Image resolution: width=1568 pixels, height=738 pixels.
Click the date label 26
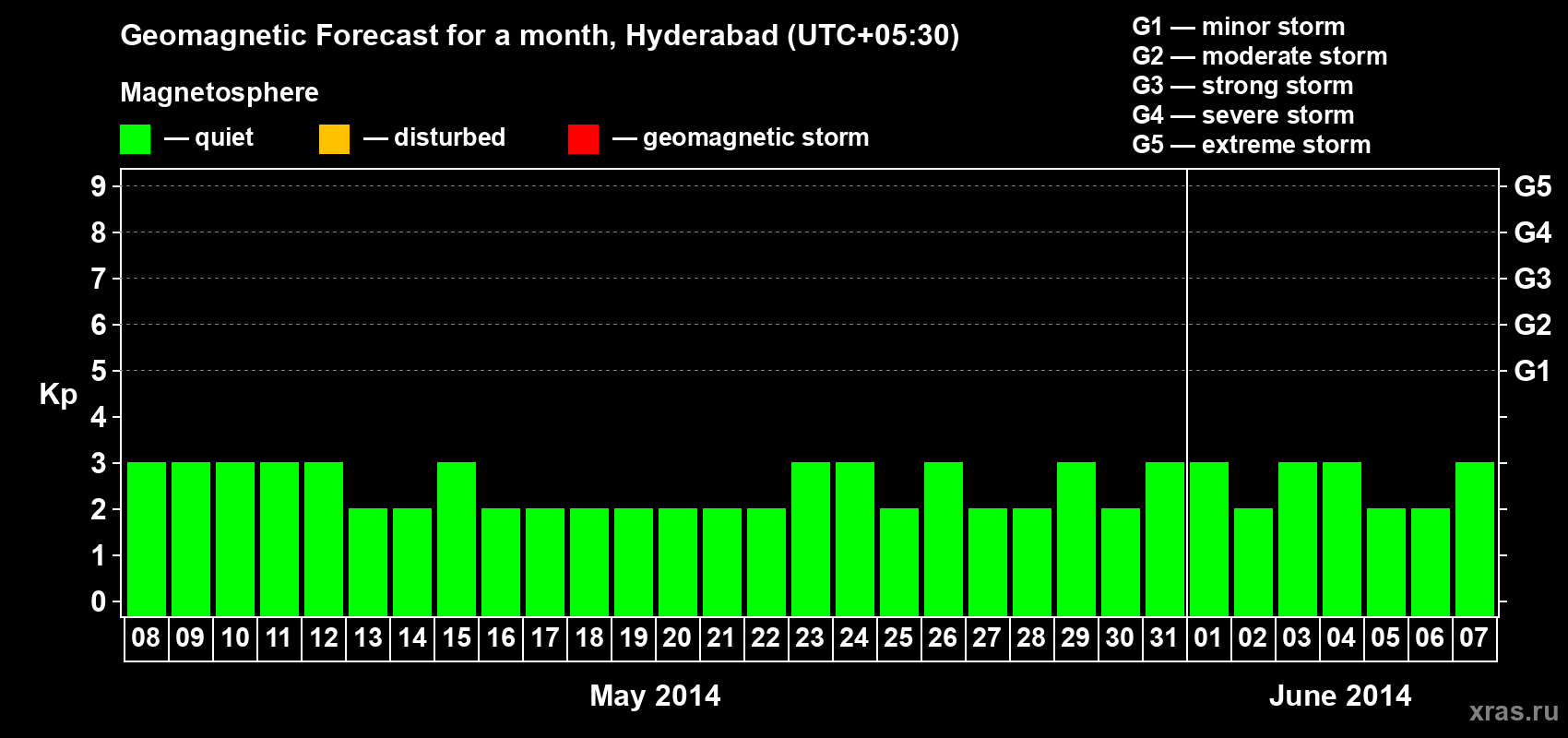click(943, 637)
